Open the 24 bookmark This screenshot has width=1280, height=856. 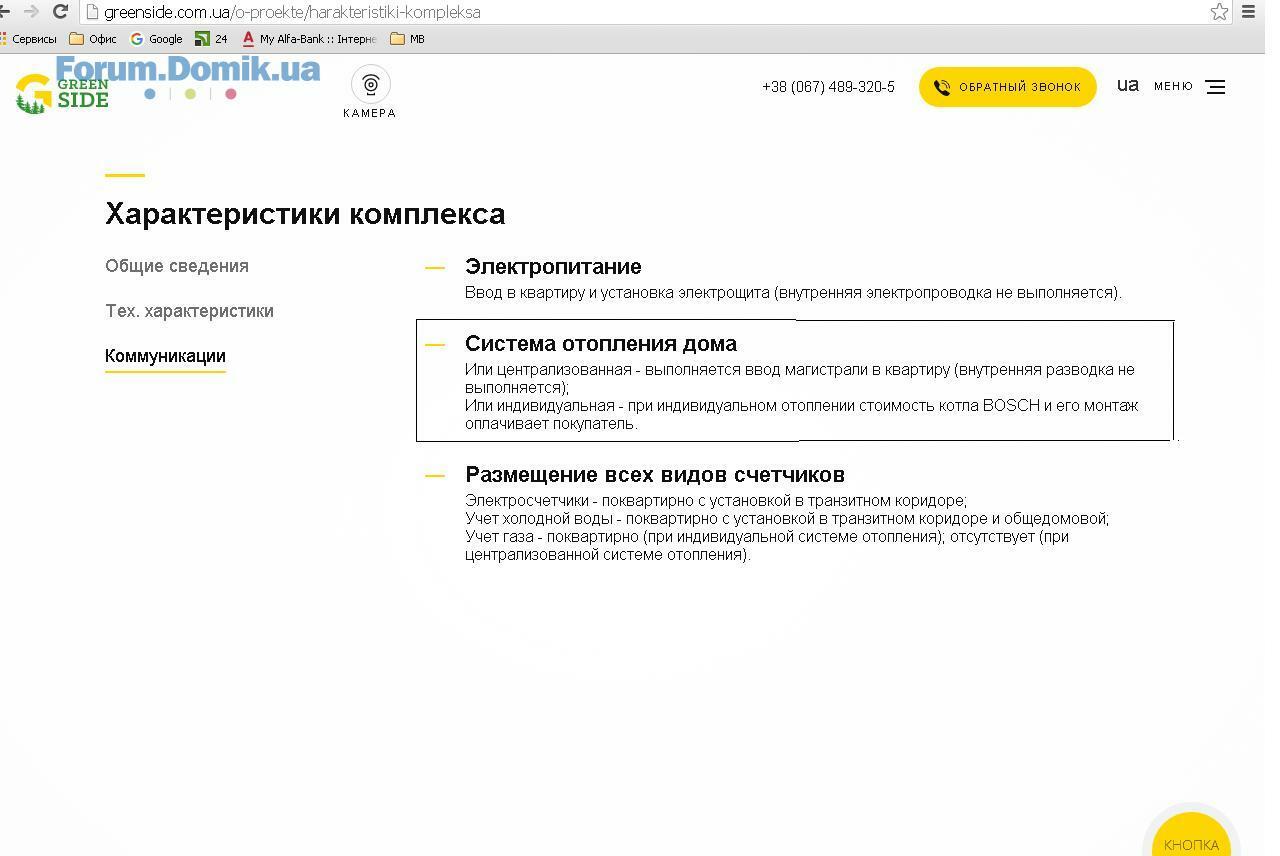211,39
